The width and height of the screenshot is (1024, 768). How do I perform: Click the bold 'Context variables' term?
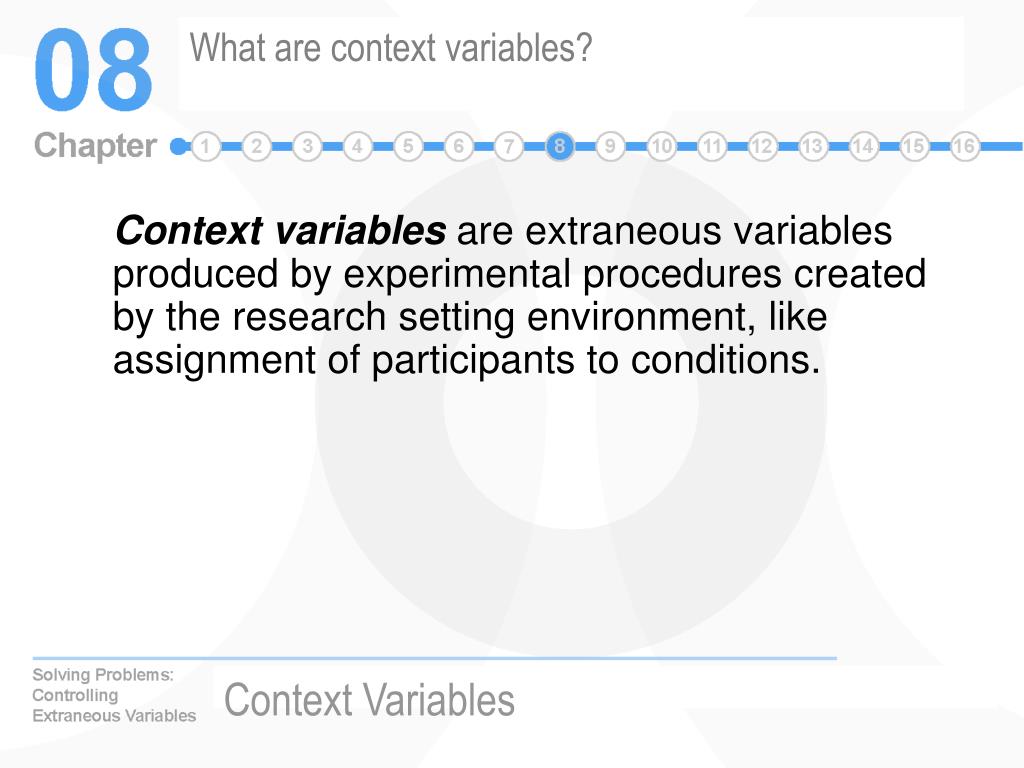(280, 231)
